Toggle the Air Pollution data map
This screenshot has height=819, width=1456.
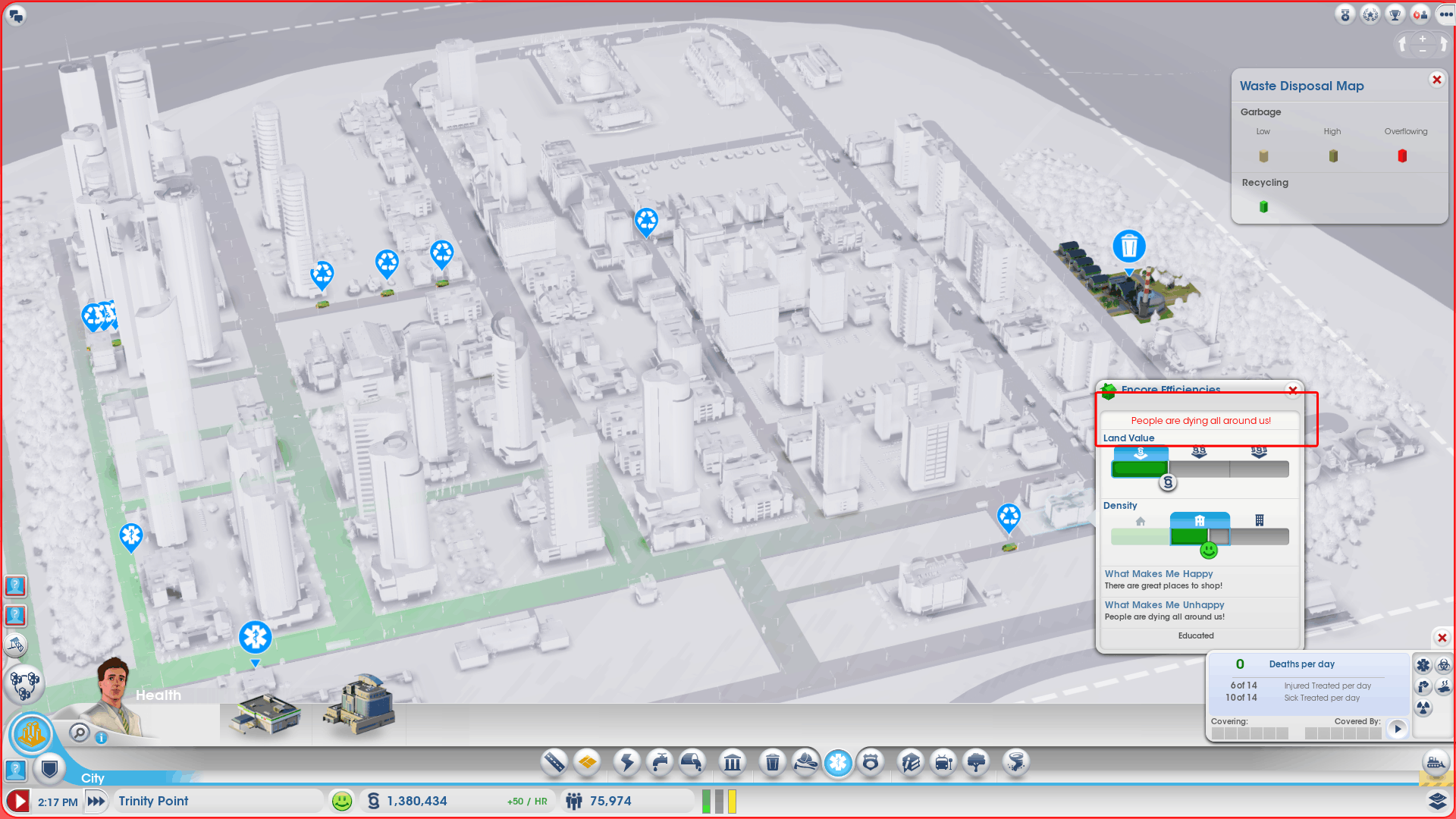click(1423, 686)
